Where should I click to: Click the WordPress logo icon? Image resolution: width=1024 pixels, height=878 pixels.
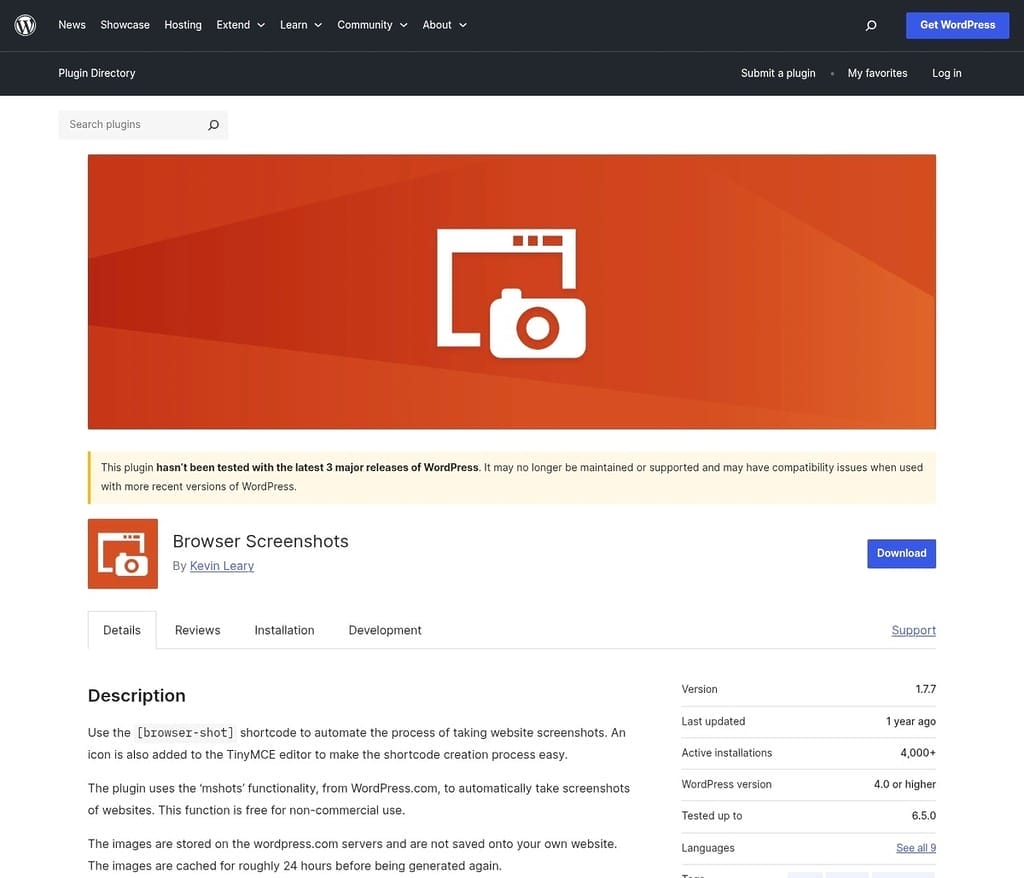[x=25, y=25]
